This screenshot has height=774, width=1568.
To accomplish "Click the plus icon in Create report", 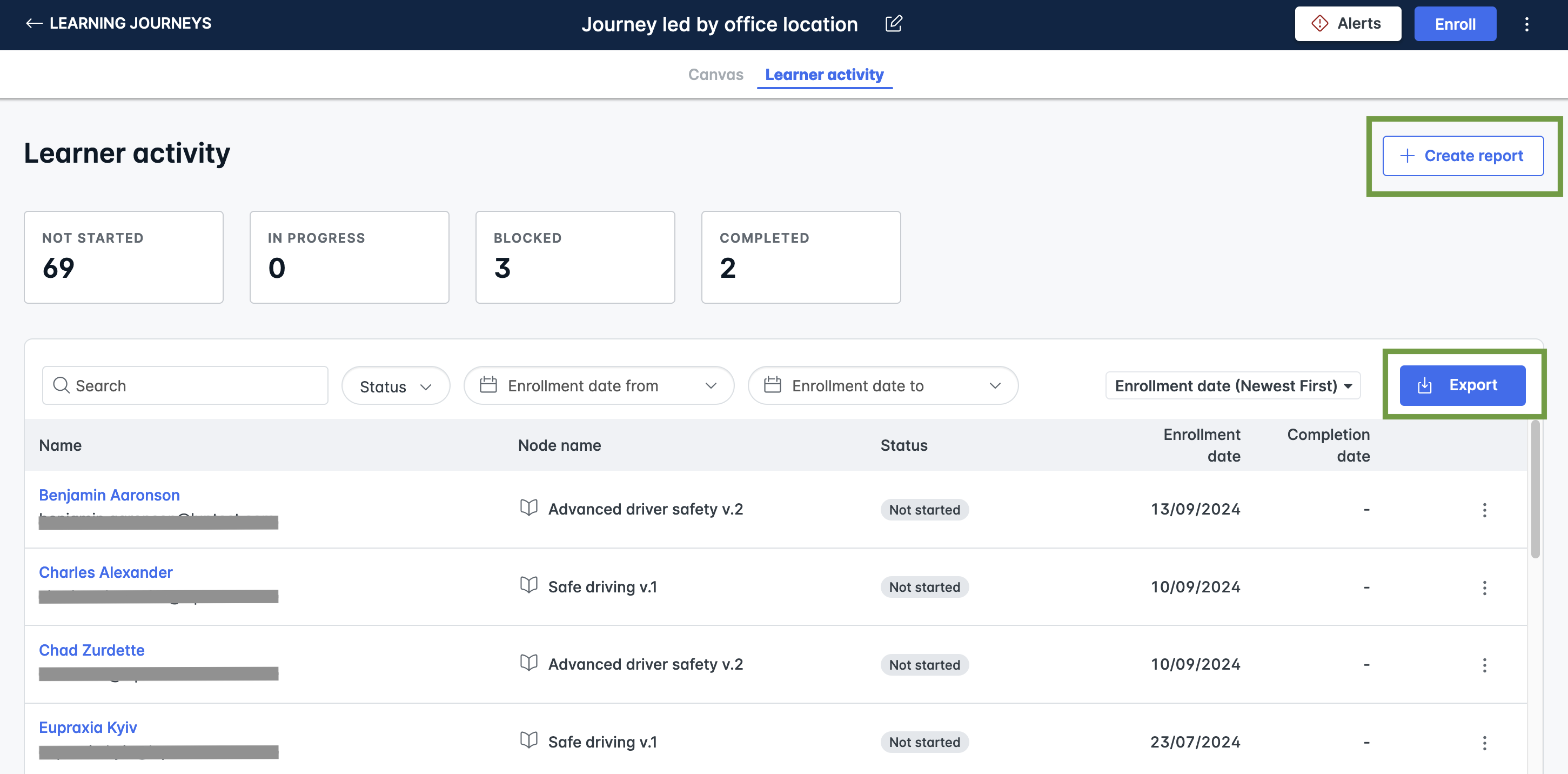I will (x=1408, y=156).
